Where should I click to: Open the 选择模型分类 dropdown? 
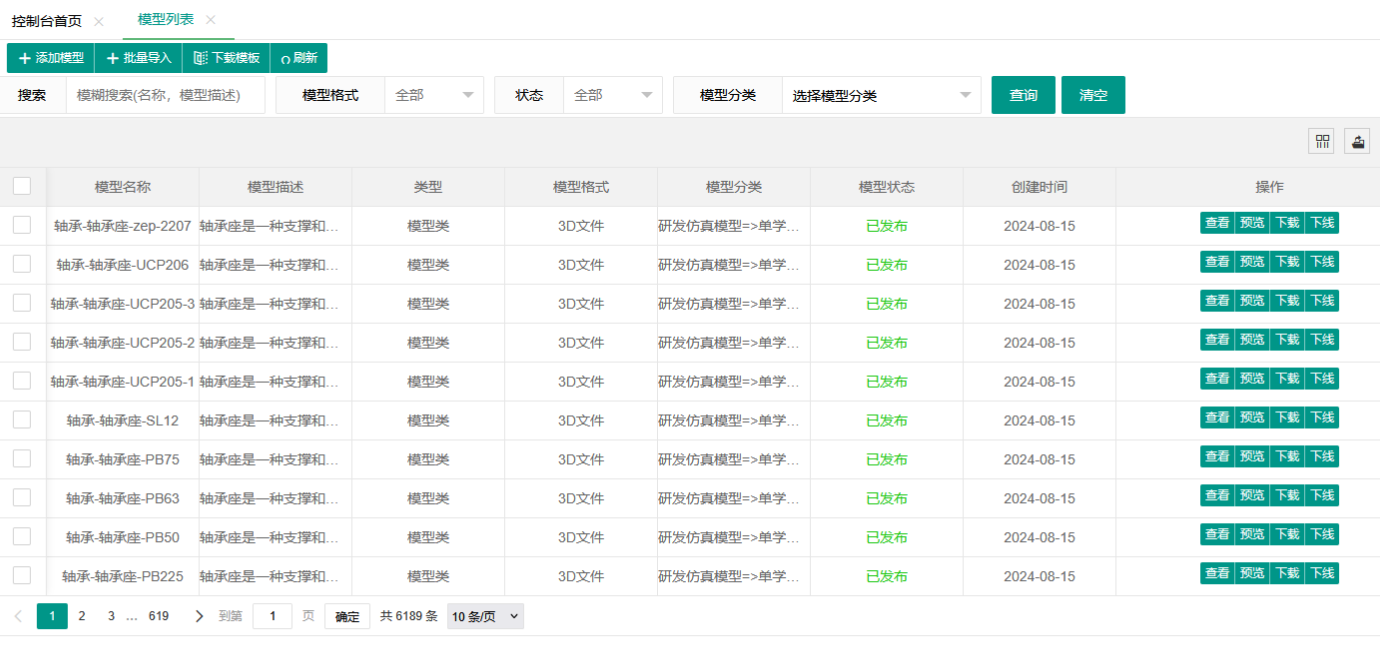[x=881, y=95]
